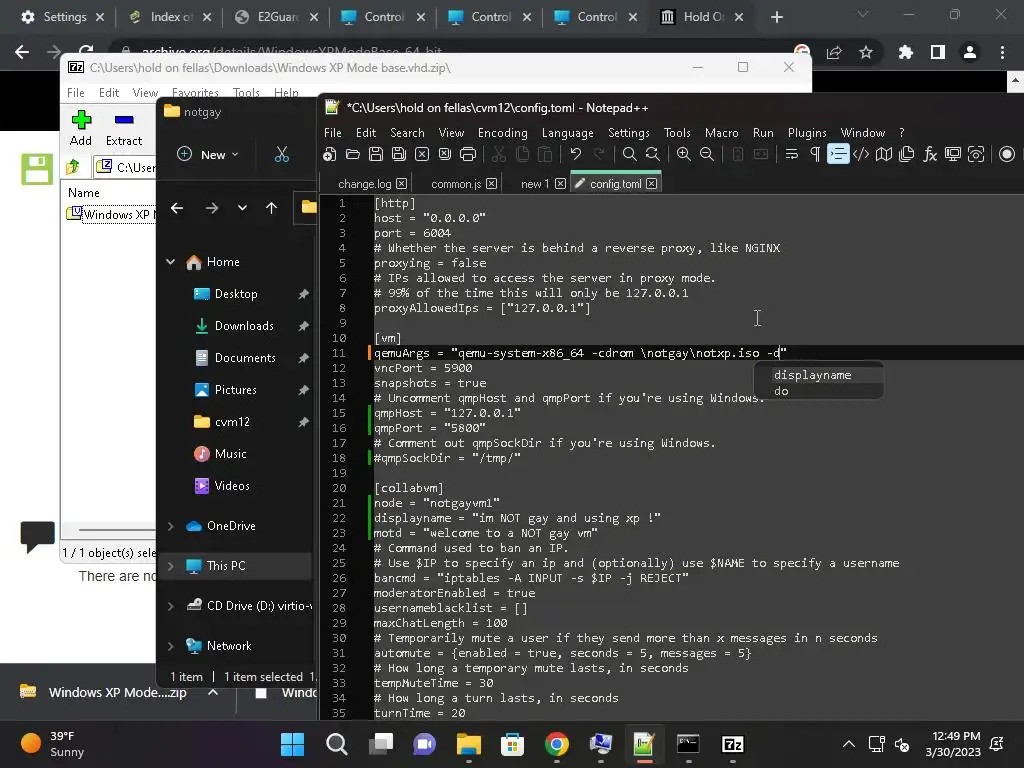The width and height of the screenshot is (1024, 768).
Task: Switch to the common.js tab
Action: (456, 184)
